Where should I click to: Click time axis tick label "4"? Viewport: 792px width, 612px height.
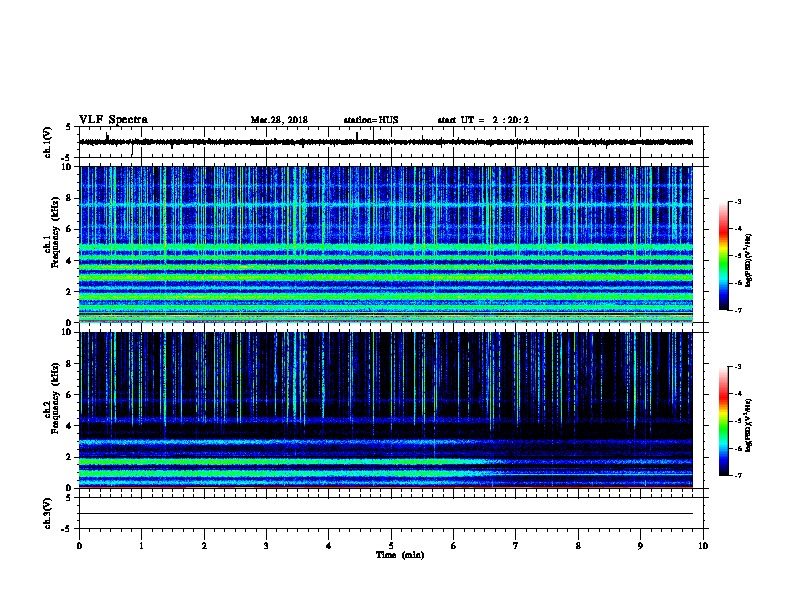point(329,546)
